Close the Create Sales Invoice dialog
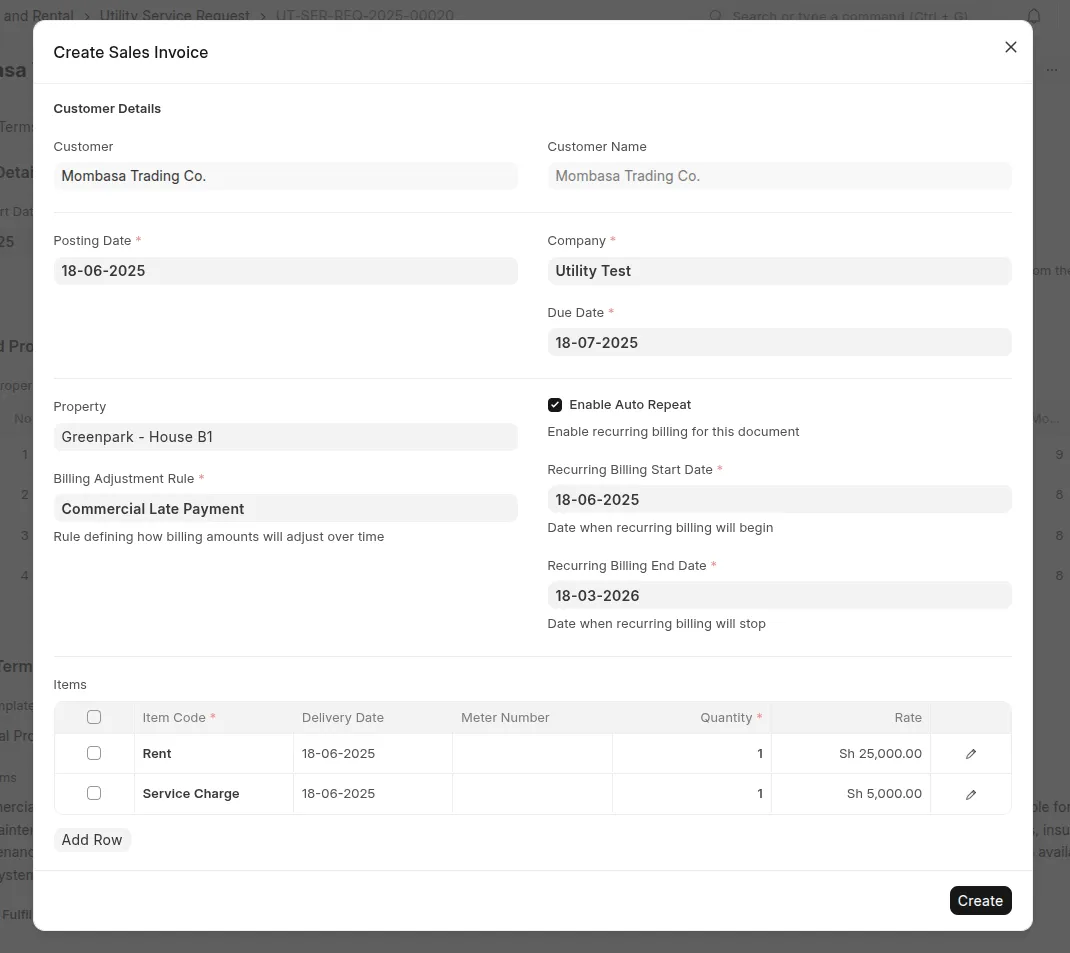Image resolution: width=1070 pixels, height=953 pixels. point(1011,47)
